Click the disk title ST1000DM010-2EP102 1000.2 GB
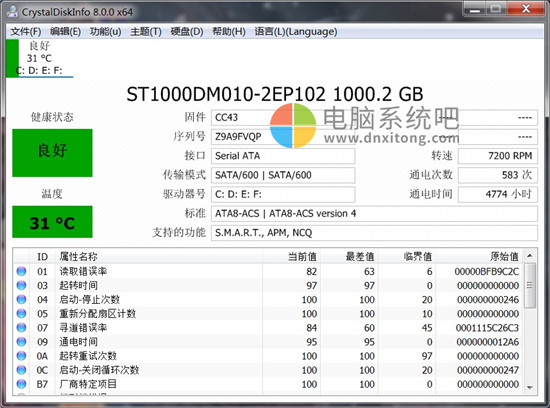Screen dimensions: 550x408 click(275, 94)
